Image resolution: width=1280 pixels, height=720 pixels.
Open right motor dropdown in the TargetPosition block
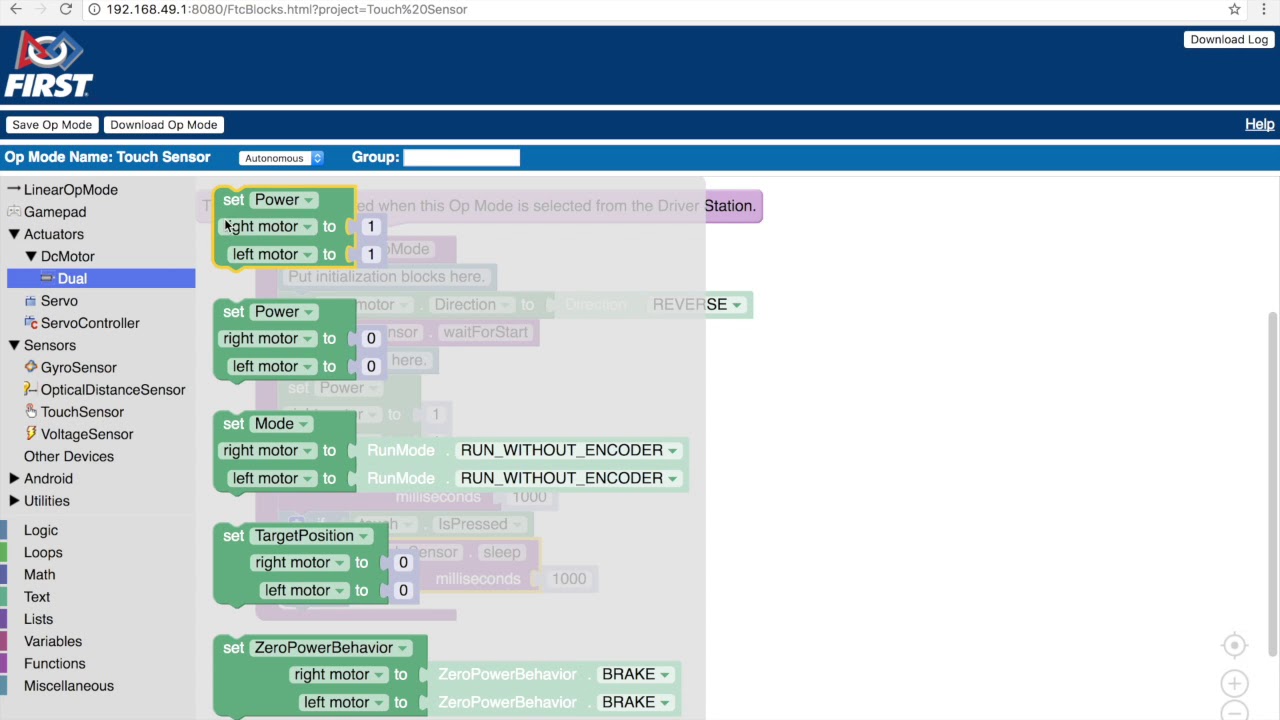(x=300, y=563)
